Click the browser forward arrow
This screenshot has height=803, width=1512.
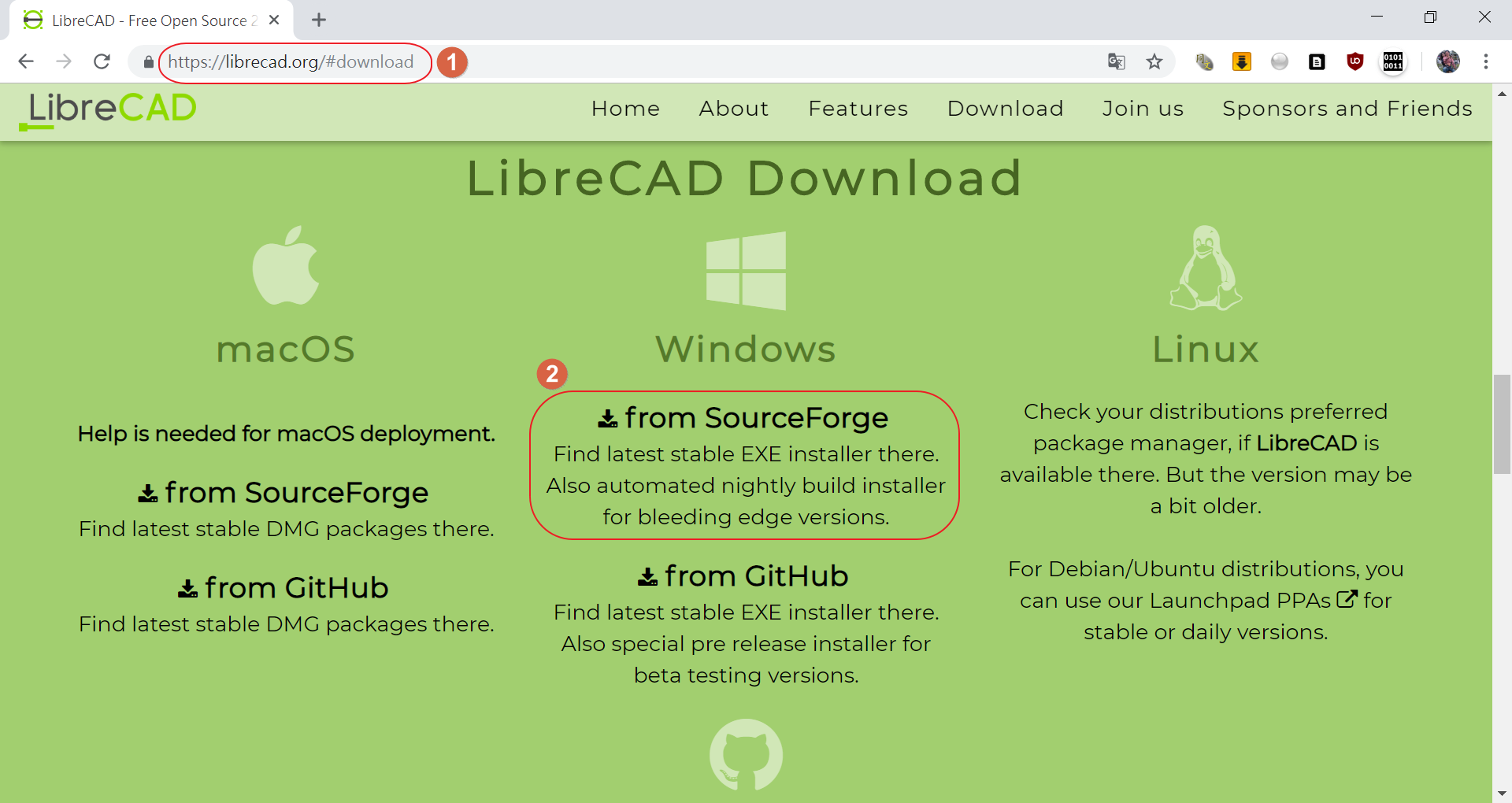pyautogui.click(x=64, y=61)
